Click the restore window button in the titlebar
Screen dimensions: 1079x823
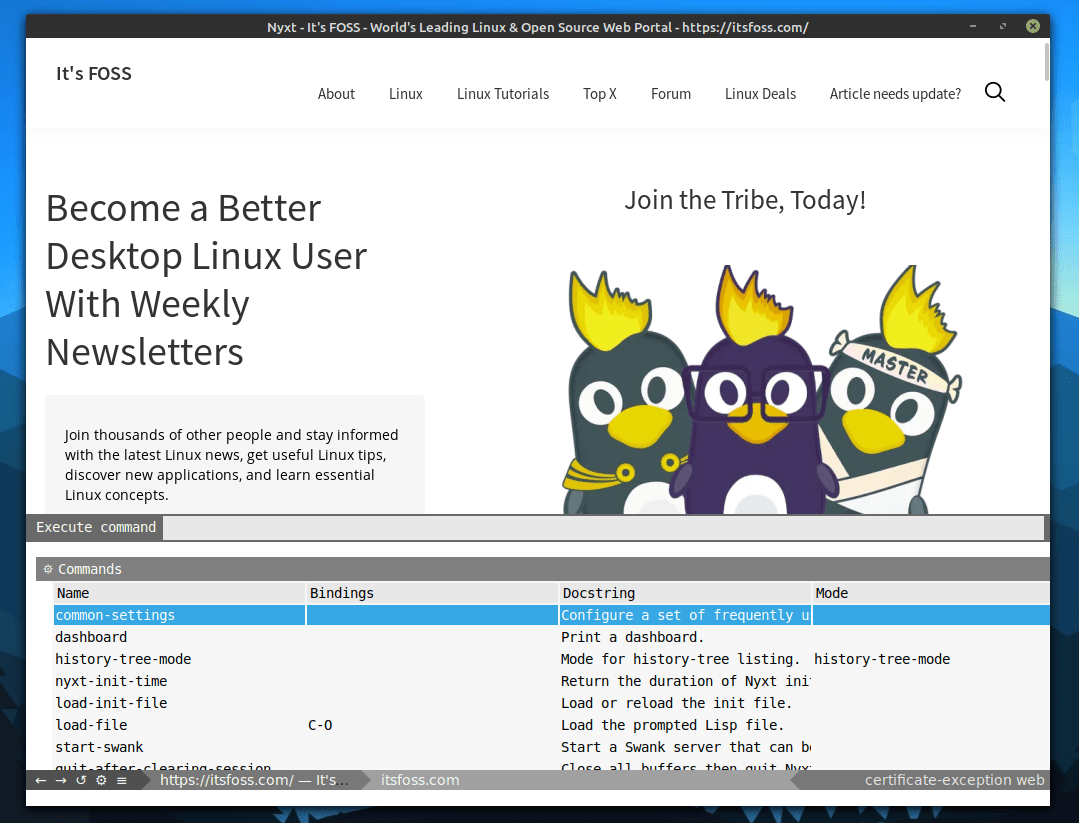click(x=1002, y=26)
